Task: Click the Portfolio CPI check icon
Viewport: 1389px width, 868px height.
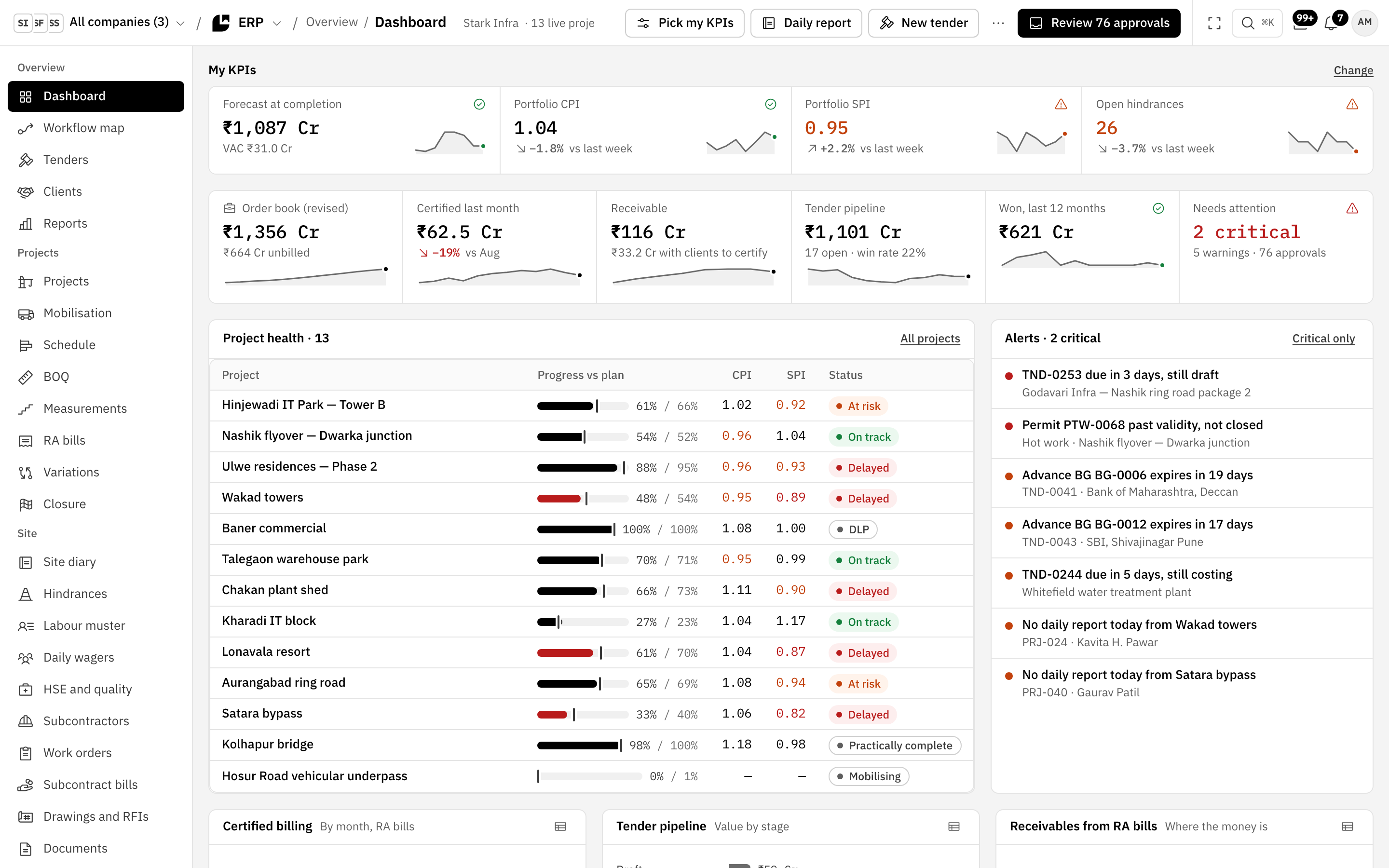Action: point(770,105)
